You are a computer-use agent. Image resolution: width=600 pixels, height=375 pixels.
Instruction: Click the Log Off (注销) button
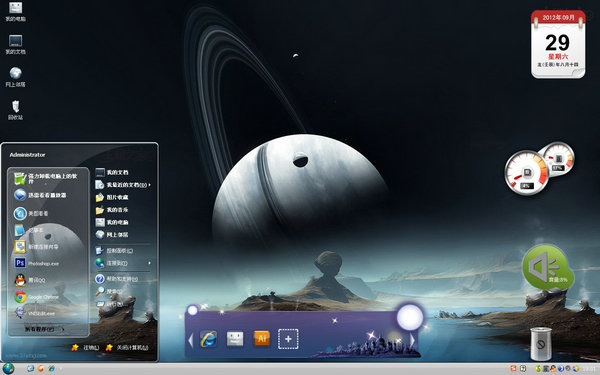point(85,347)
